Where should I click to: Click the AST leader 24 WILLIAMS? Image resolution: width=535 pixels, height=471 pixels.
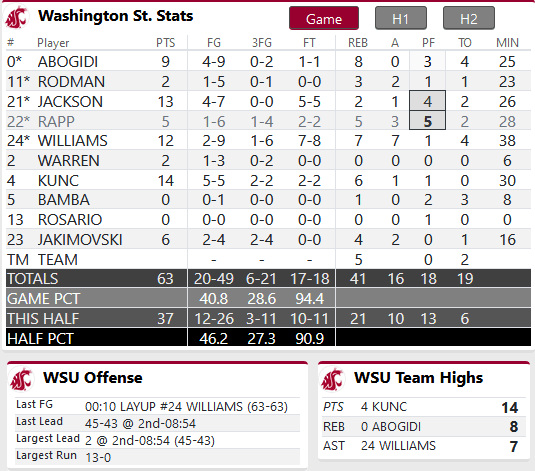(x=398, y=446)
